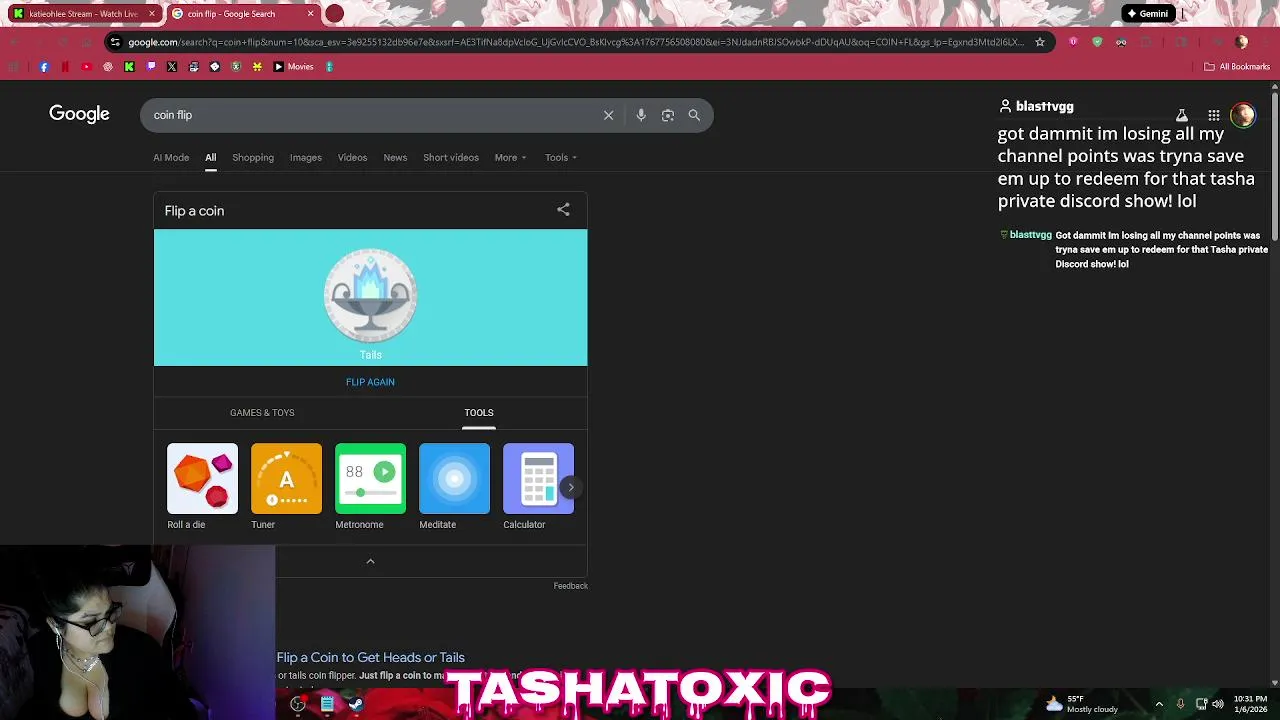Open All Bookmarks folder

pos(1237,67)
